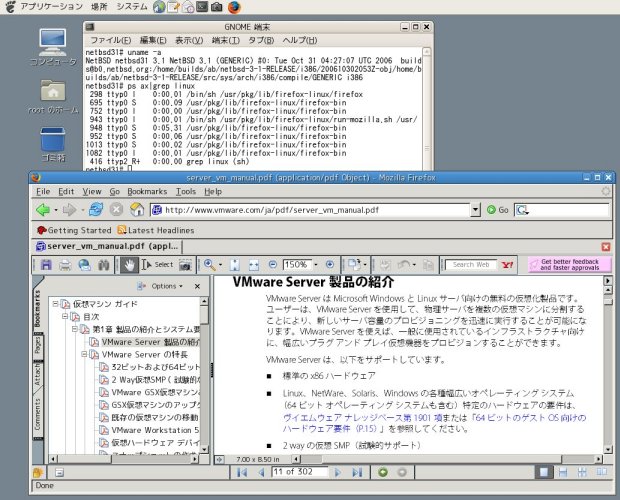This screenshot has width=620, height=500.
Task: Open the URL history dropdown
Action: tap(475, 210)
